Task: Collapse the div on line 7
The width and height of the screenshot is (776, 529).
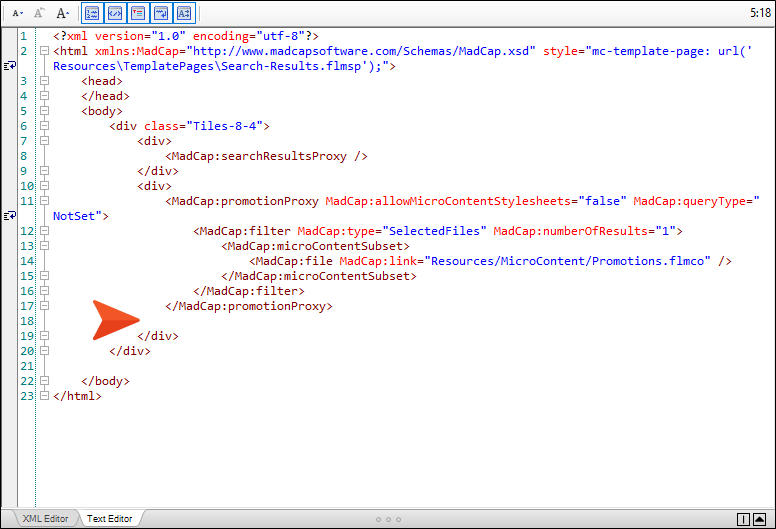Action: (x=45, y=141)
